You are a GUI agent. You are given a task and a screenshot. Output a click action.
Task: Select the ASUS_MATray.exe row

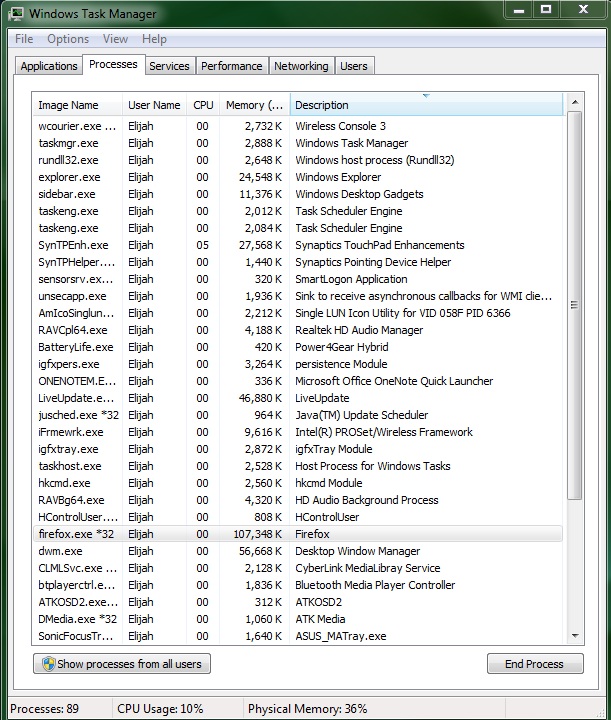[297, 636]
